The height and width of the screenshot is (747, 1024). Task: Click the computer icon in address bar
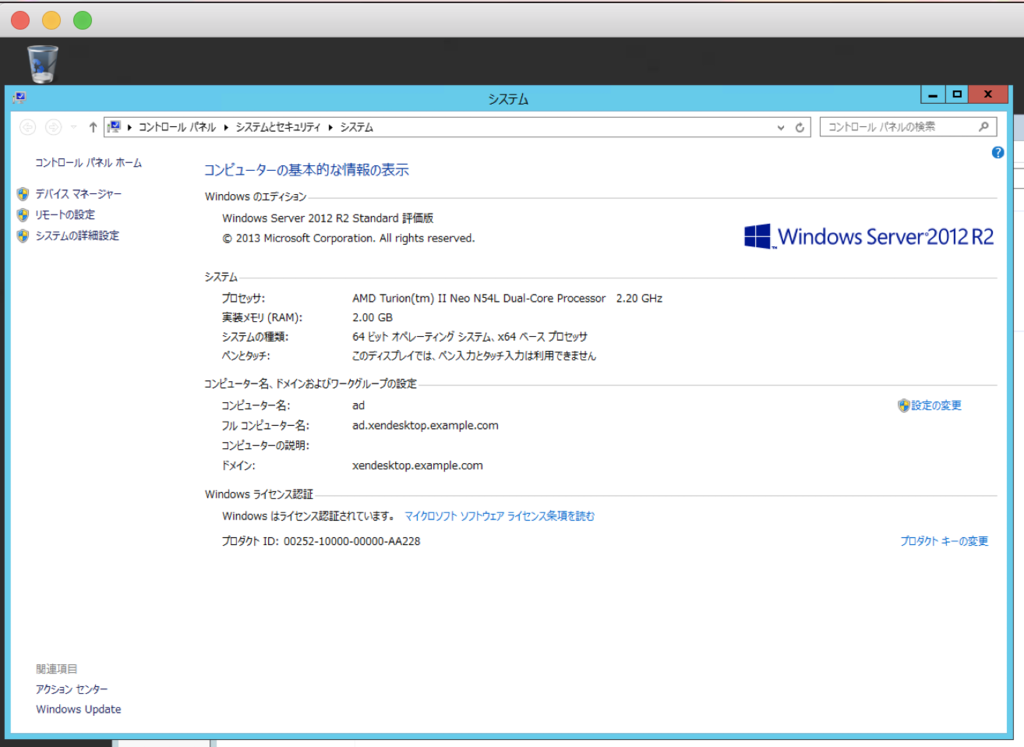114,127
